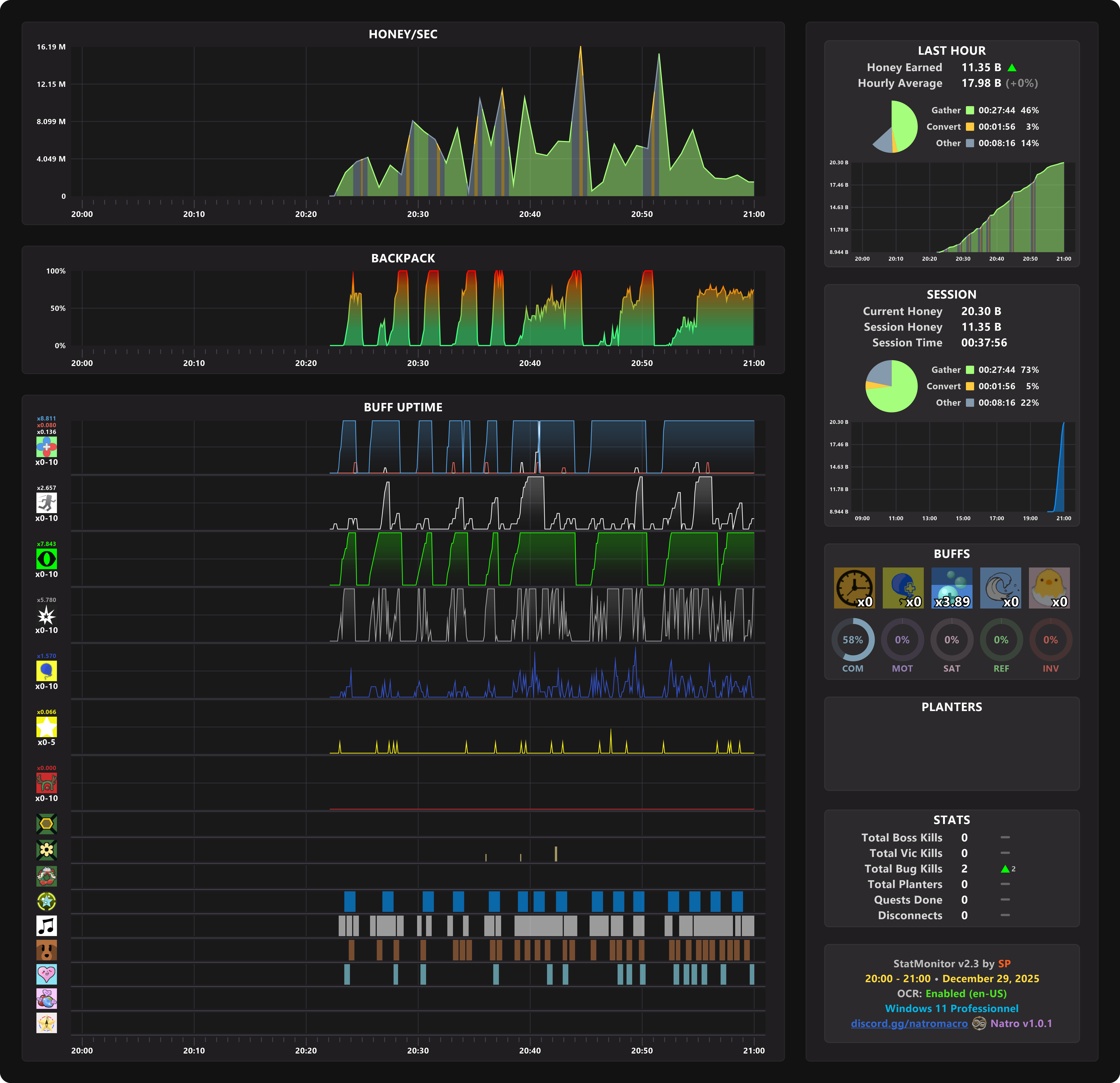Click the green Total Bug Kills up-arrow
Viewport: 1120px width, 1083px height.
click(x=1005, y=869)
